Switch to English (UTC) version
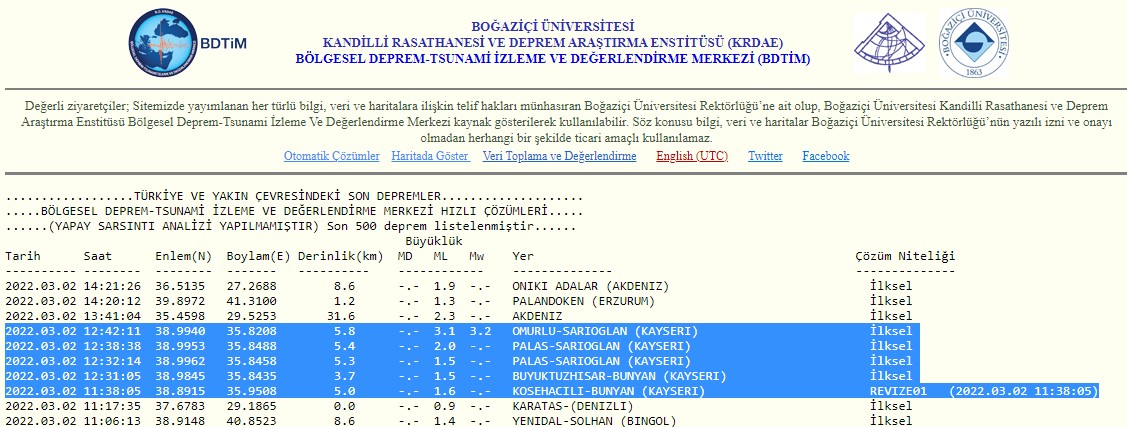 click(x=692, y=156)
